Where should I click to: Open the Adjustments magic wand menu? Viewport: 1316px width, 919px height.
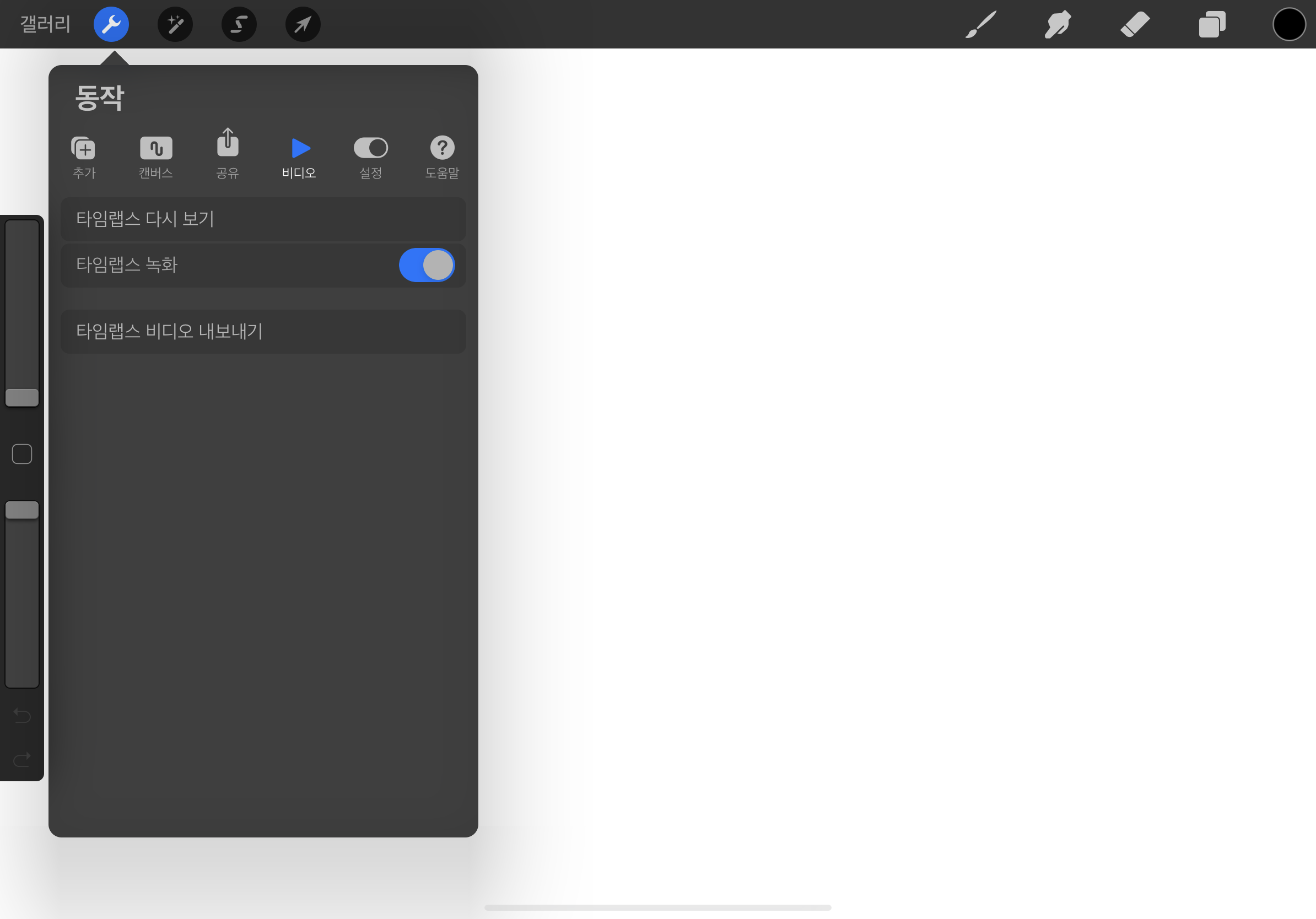175,24
